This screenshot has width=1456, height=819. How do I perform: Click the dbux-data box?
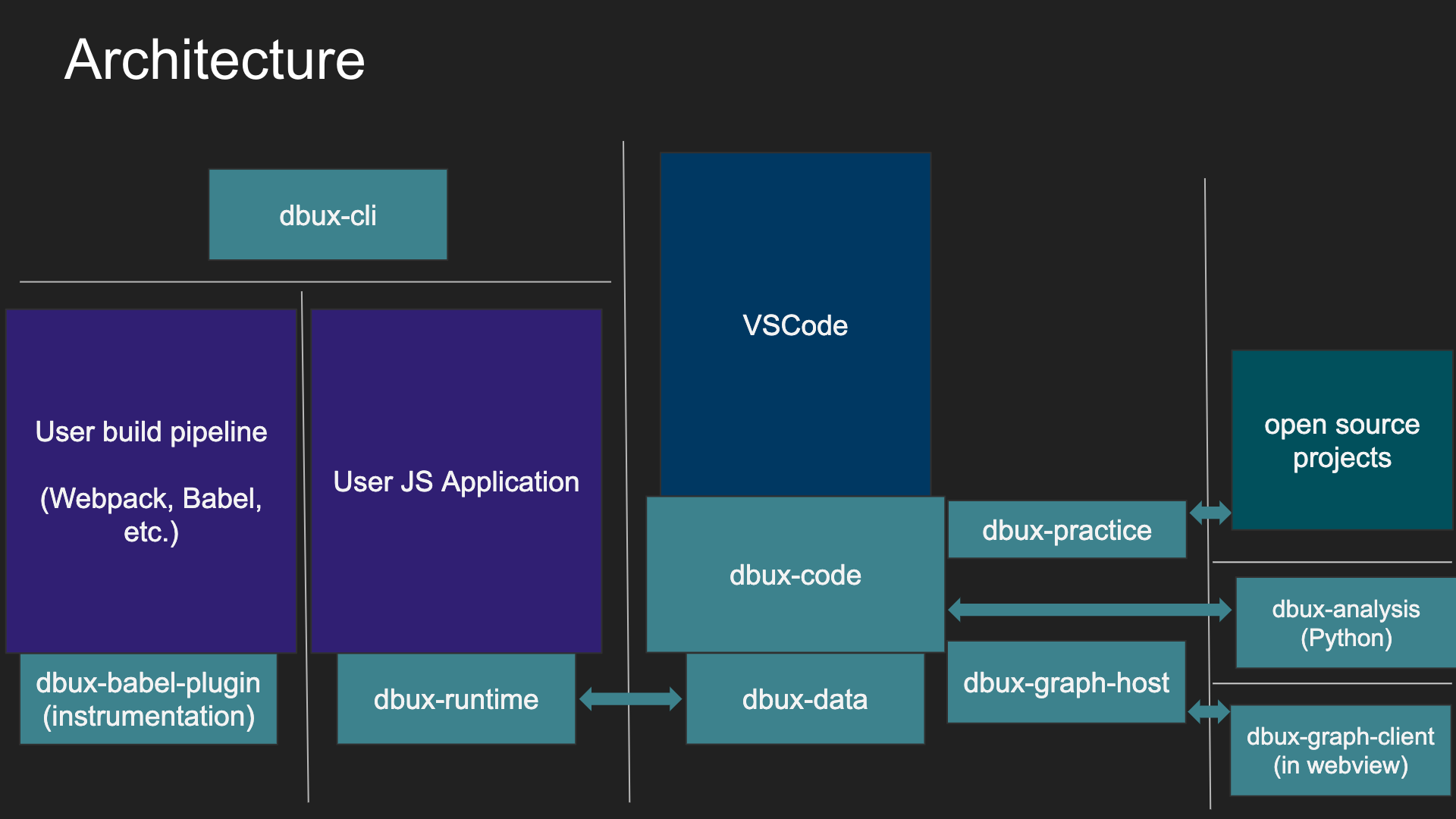[x=805, y=698]
